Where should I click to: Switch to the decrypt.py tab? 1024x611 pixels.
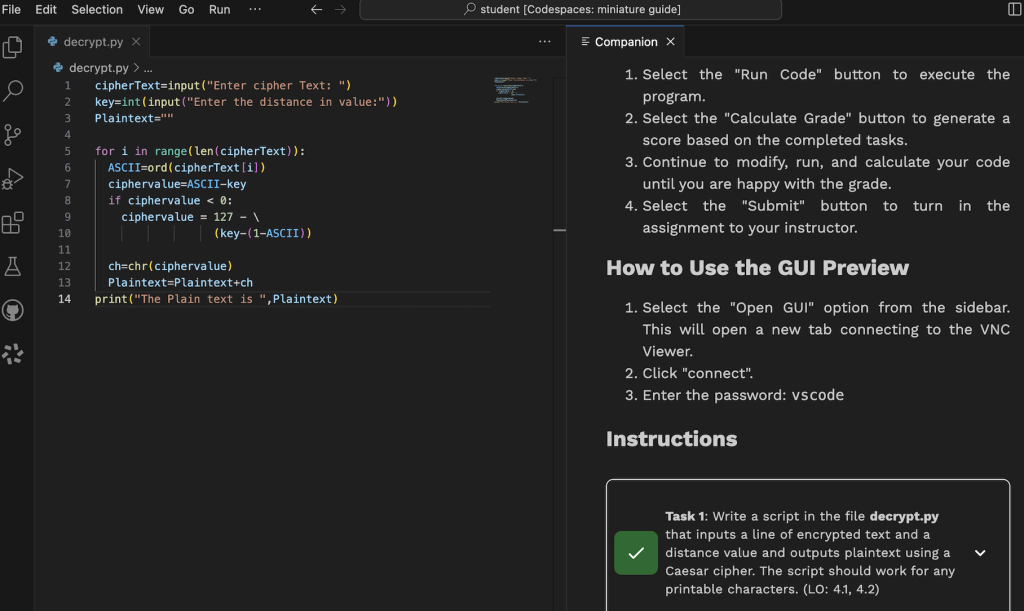91,42
